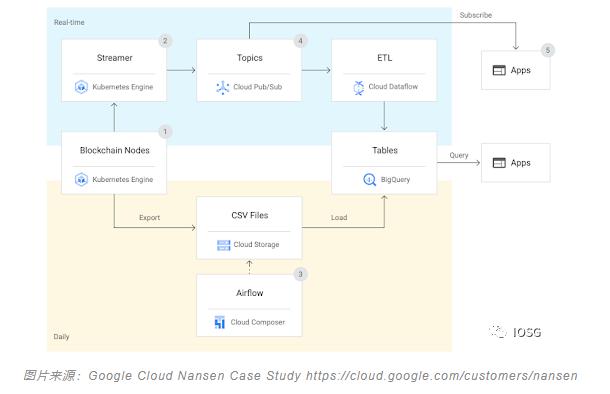The width and height of the screenshot is (610, 394).
Task: Click window icon in Apps box numbered 5
Action: pos(499,70)
